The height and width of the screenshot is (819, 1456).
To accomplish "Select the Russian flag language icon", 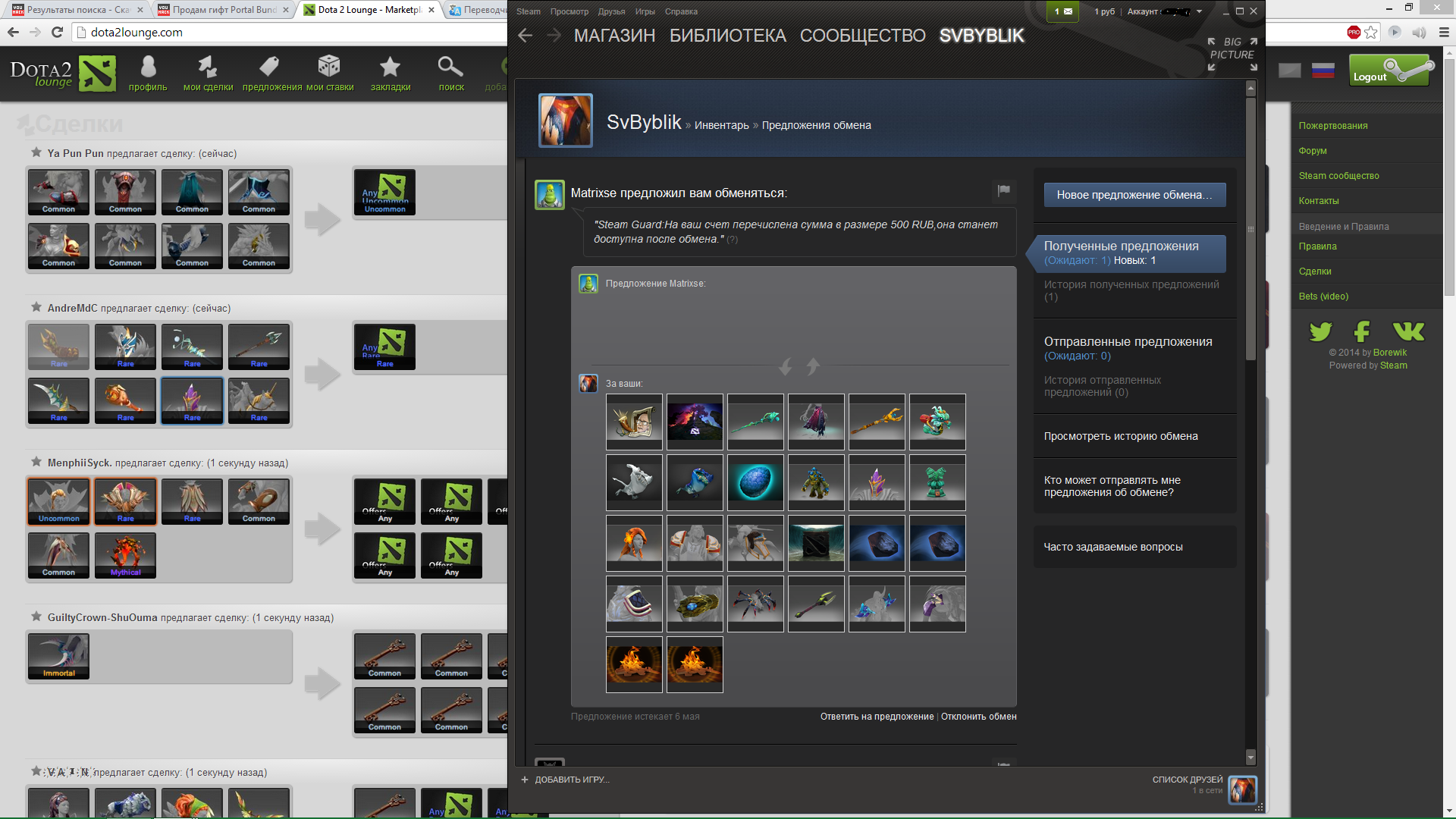I will 1323,71.
